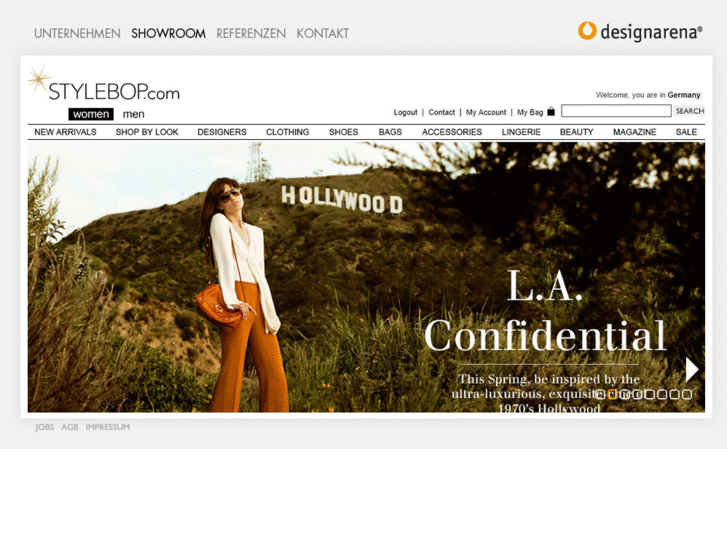Open NEW ARRIVALS category
727x545 pixels.
[x=65, y=132]
